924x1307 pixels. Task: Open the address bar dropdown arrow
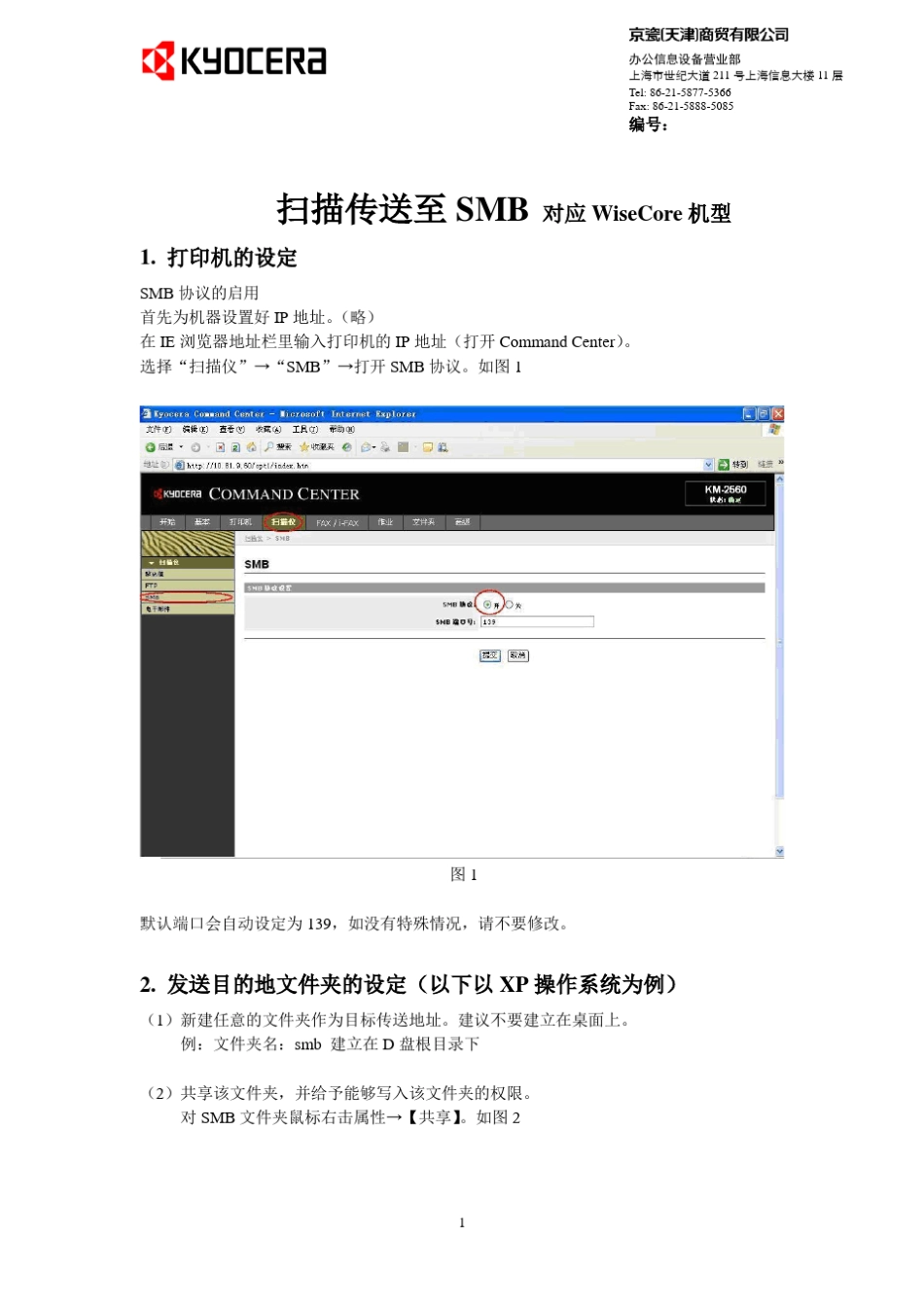pos(709,465)
